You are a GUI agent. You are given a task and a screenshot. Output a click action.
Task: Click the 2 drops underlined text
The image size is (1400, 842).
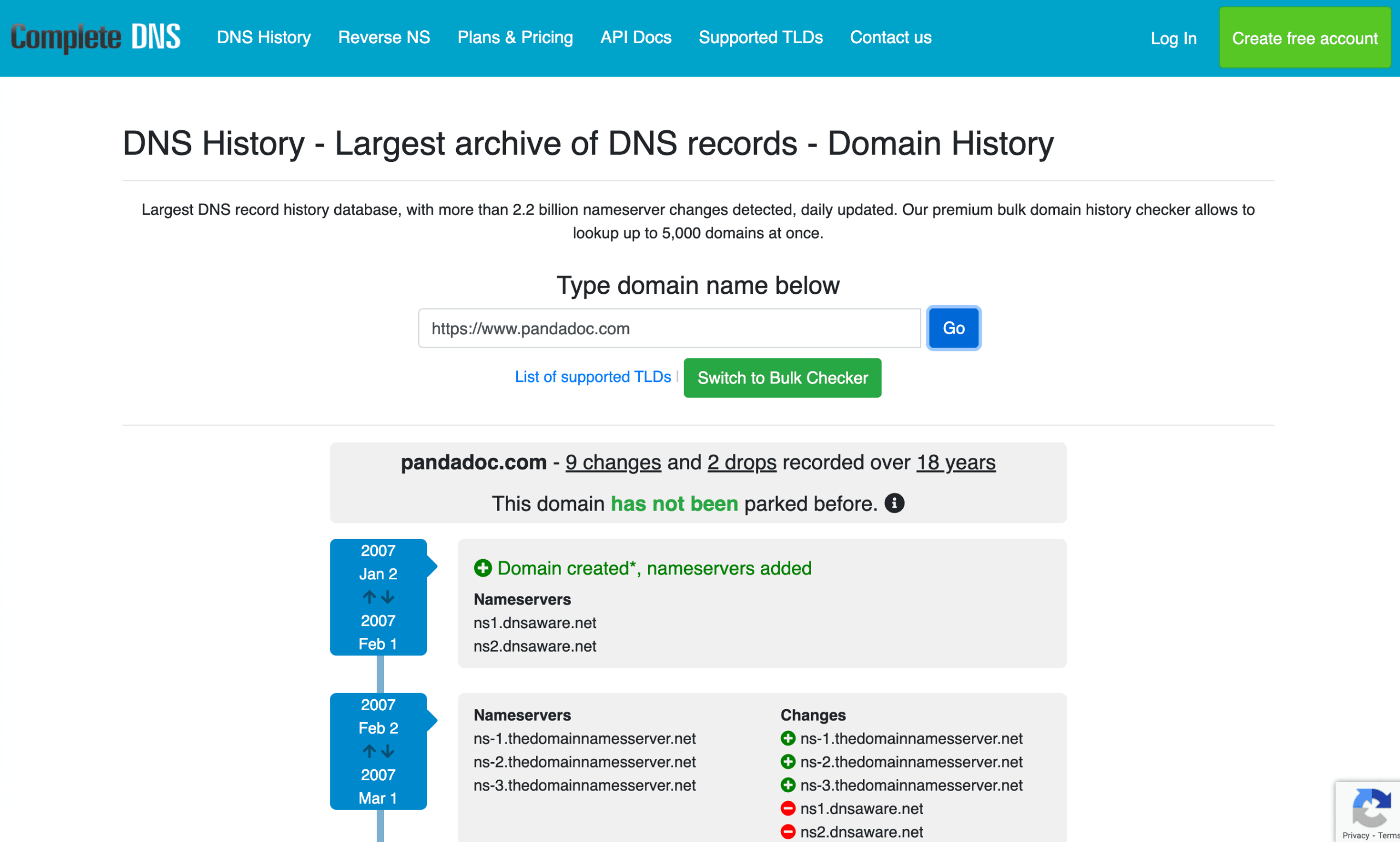[x=742, y=462]
